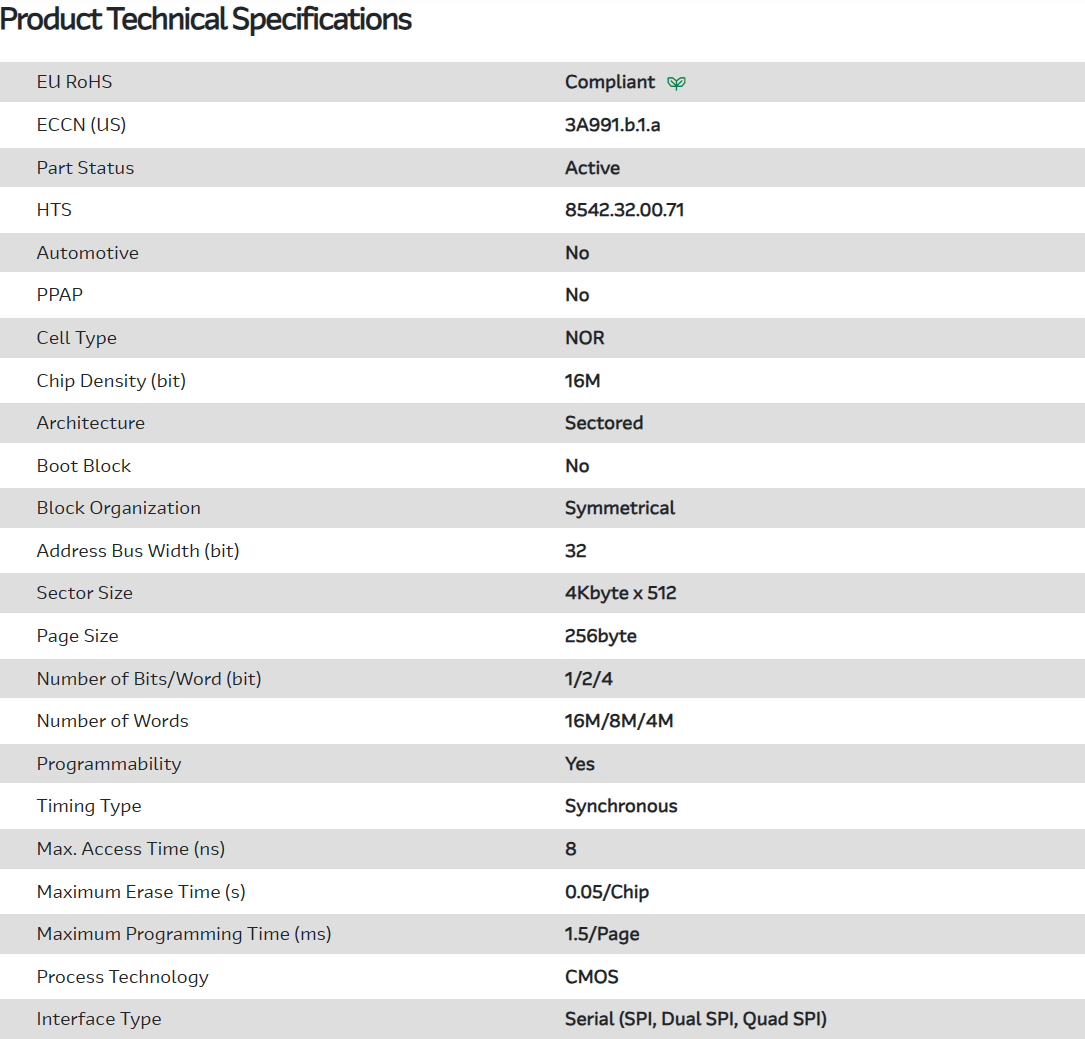Select the Cell Type value NOR

pos(584,338)
